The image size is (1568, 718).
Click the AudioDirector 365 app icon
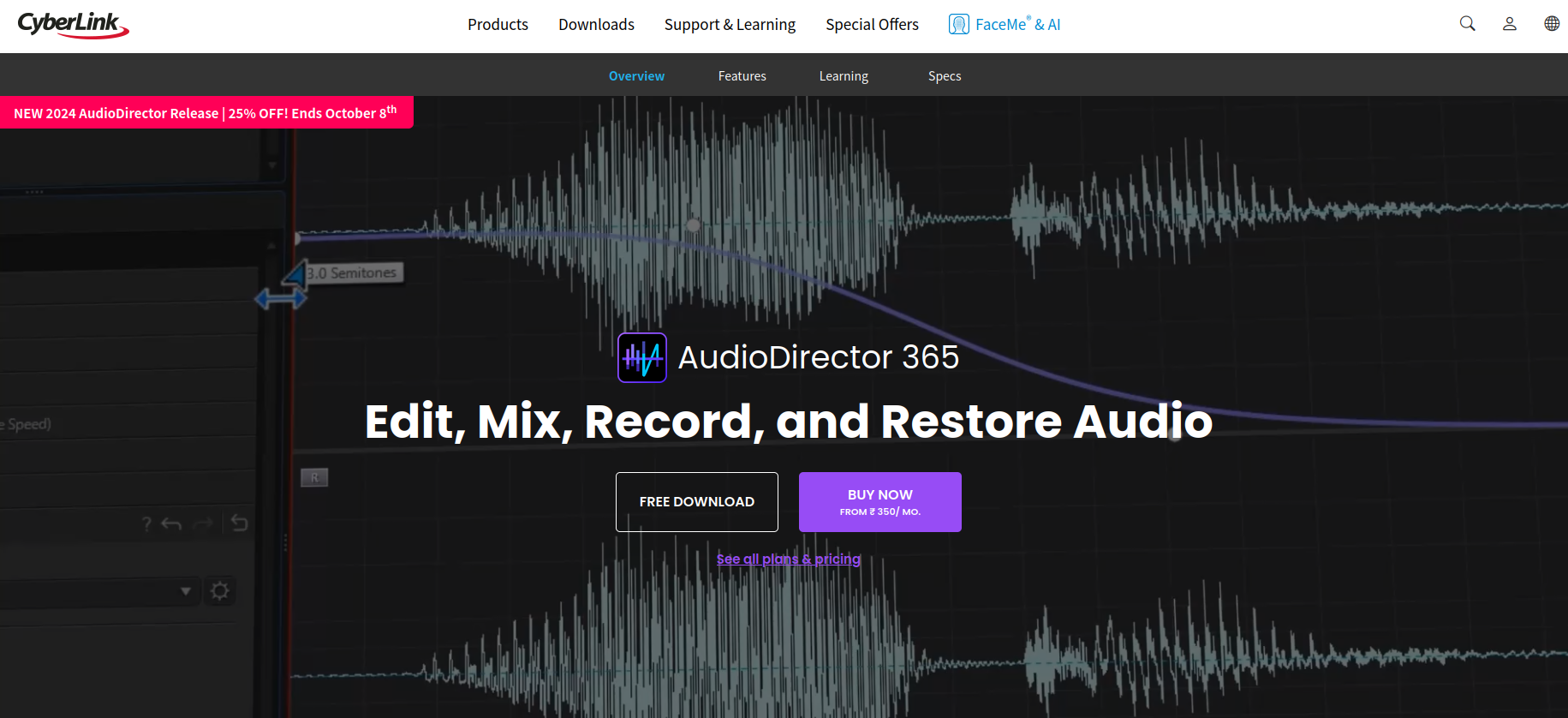click(642, 357)
